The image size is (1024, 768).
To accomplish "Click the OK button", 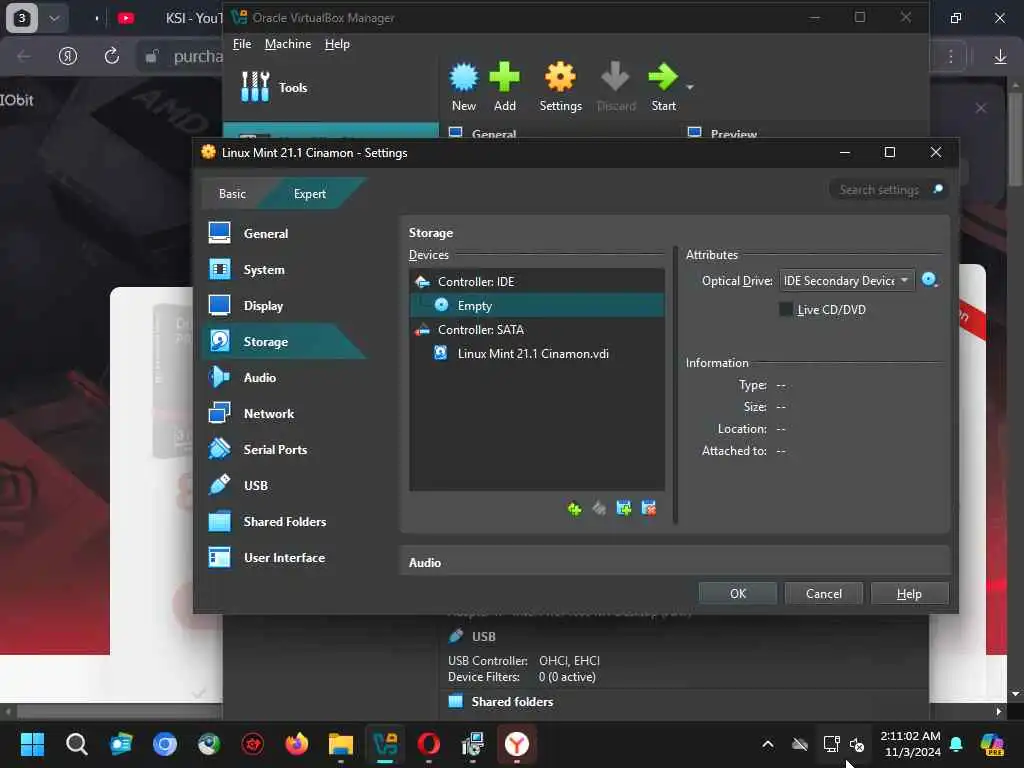I will click(738, 593).
